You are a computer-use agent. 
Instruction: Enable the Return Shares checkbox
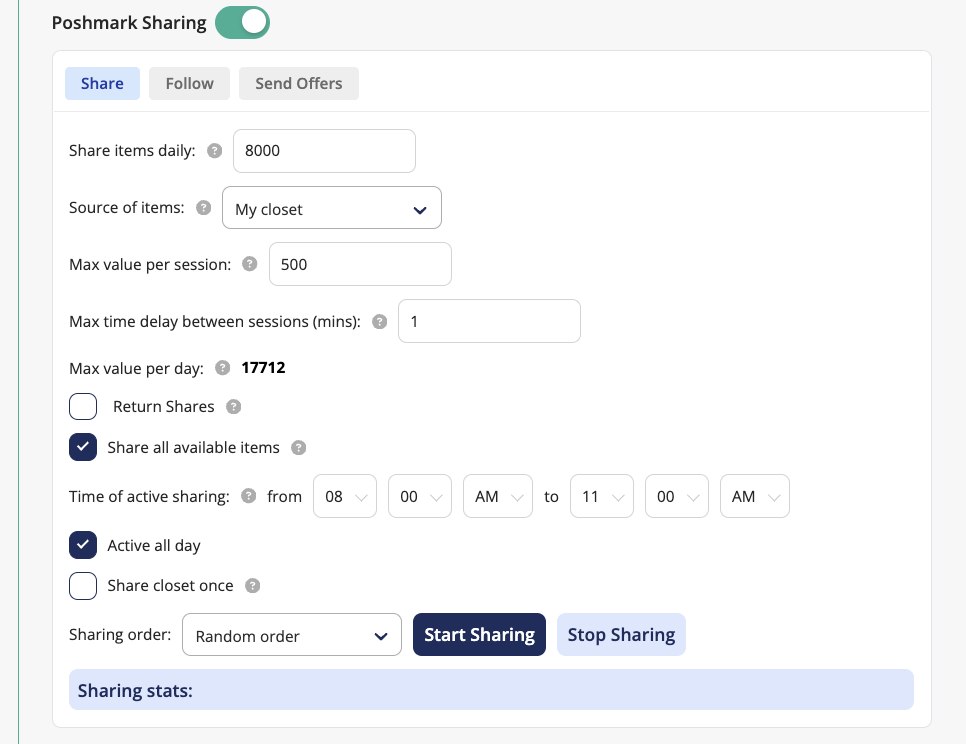(x=83, y=407)
